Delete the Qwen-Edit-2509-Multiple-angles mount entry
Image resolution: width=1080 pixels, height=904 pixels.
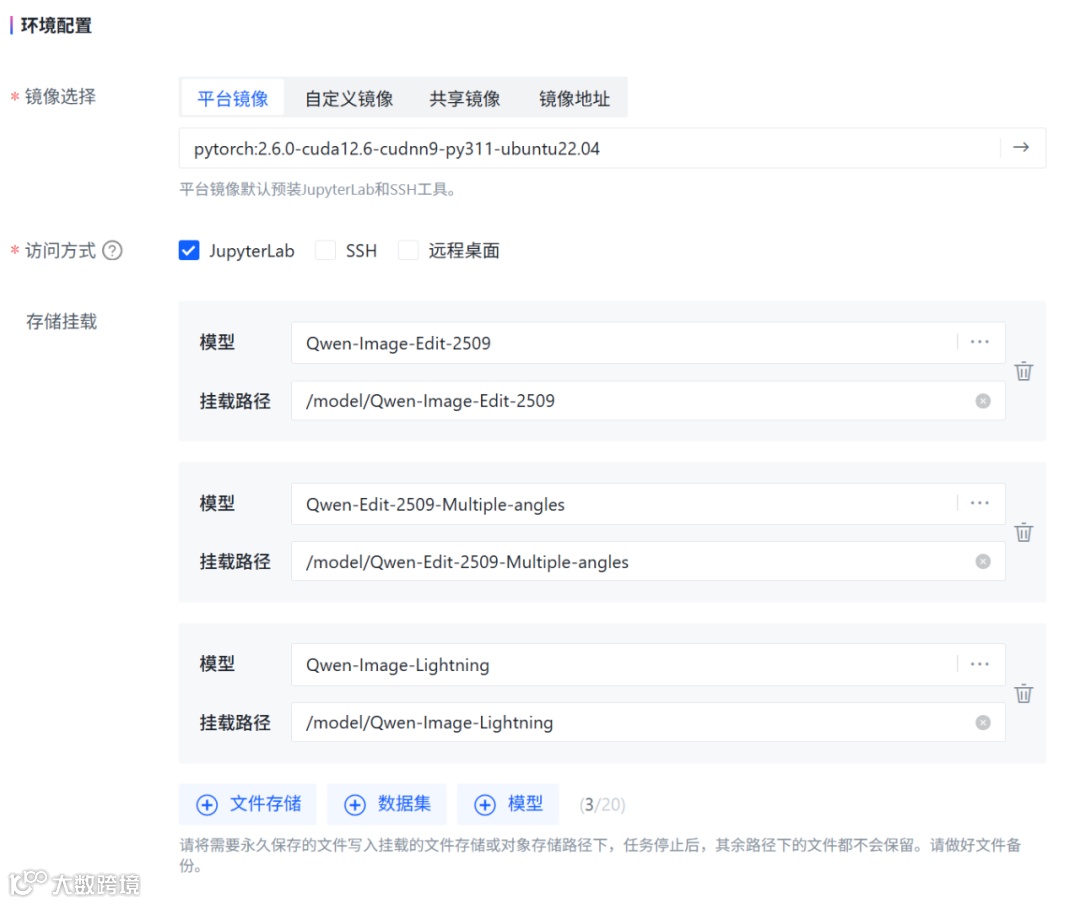(x=1024, y=532)
